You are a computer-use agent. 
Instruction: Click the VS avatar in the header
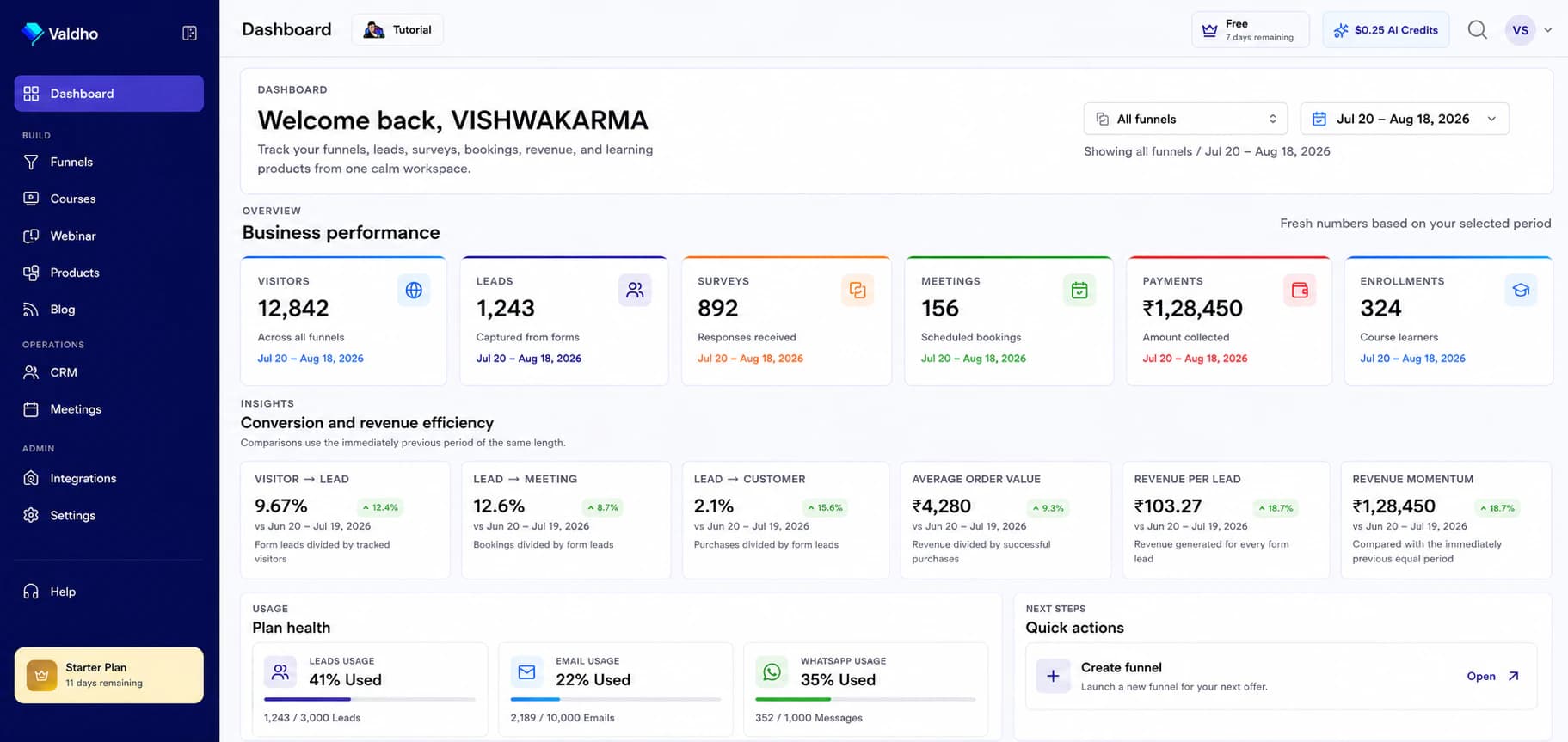pyautogui.click(x=1520, y=30)
